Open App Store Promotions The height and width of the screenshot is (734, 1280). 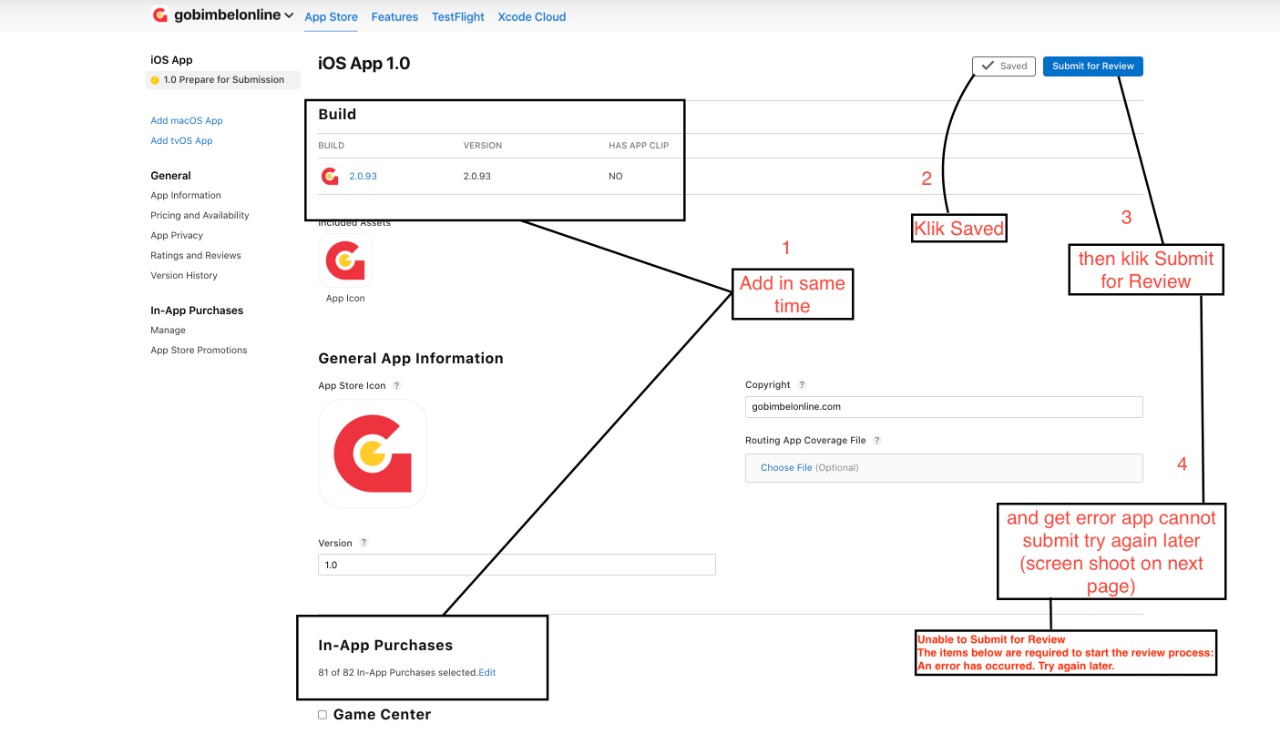(x=199, y=350)
